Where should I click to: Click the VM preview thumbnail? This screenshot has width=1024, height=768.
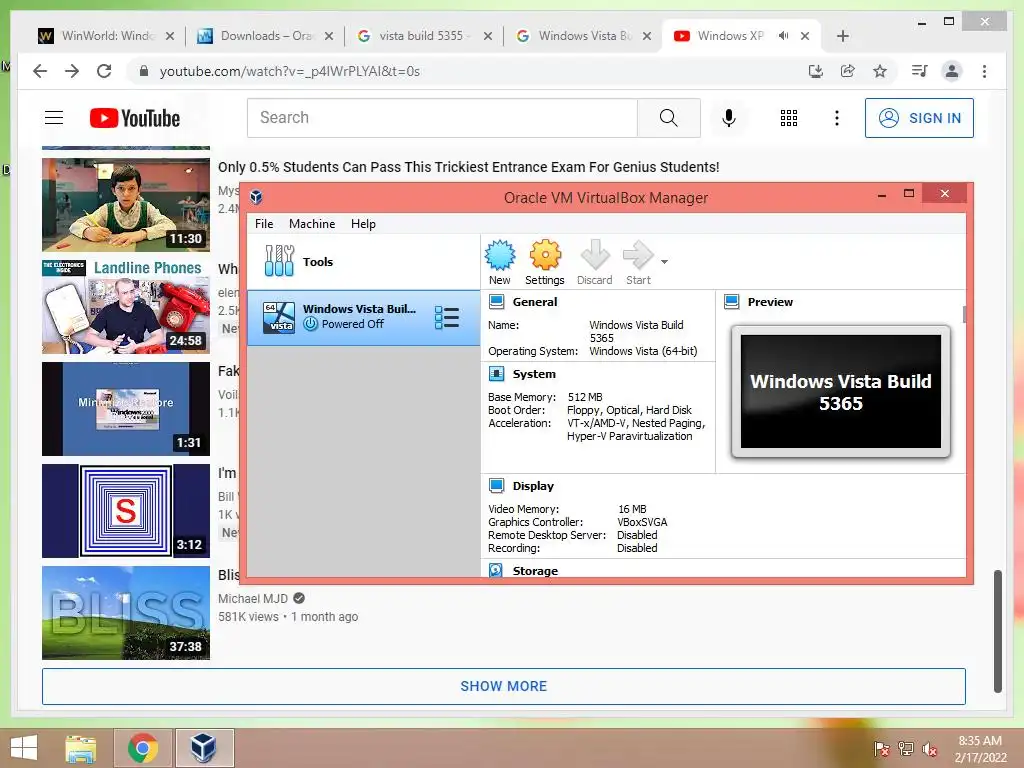click(840, 391)
